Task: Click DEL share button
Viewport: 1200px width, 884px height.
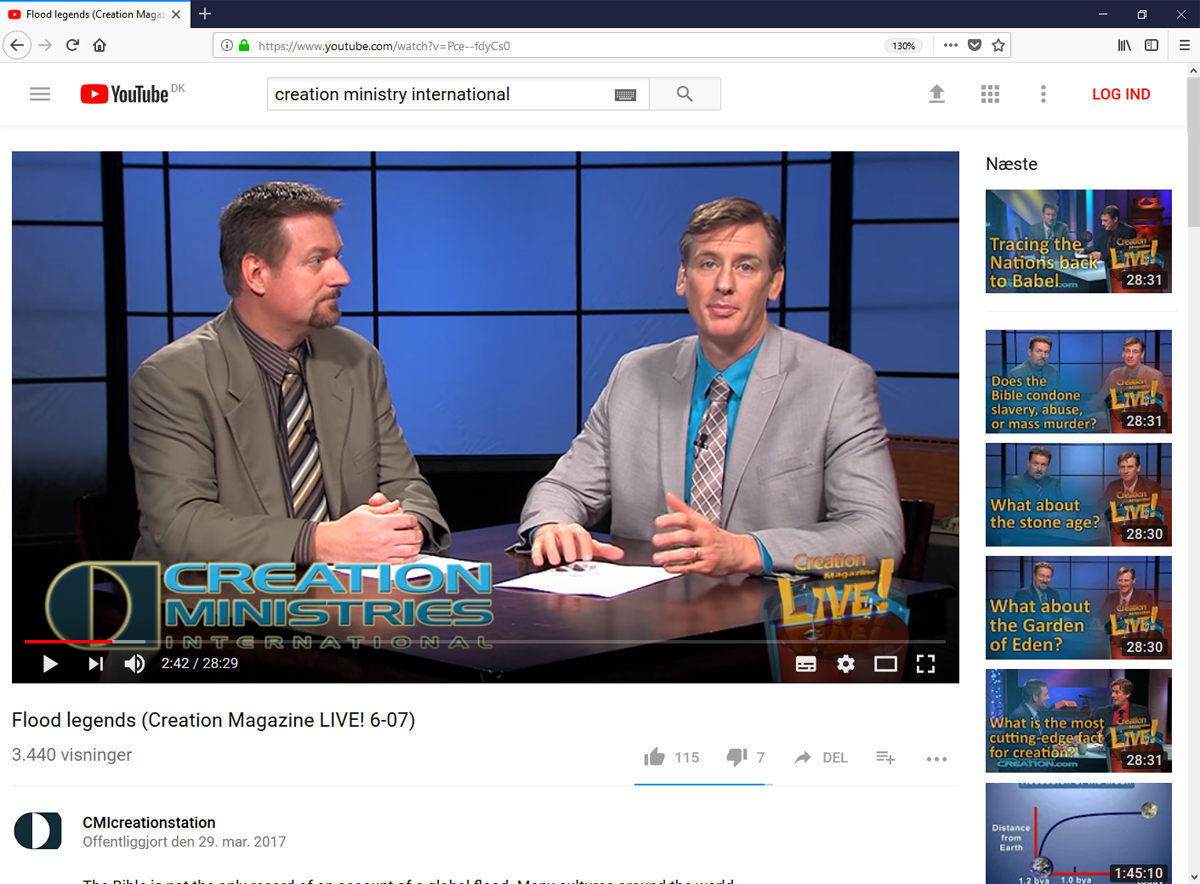Action: click(821, 758)
